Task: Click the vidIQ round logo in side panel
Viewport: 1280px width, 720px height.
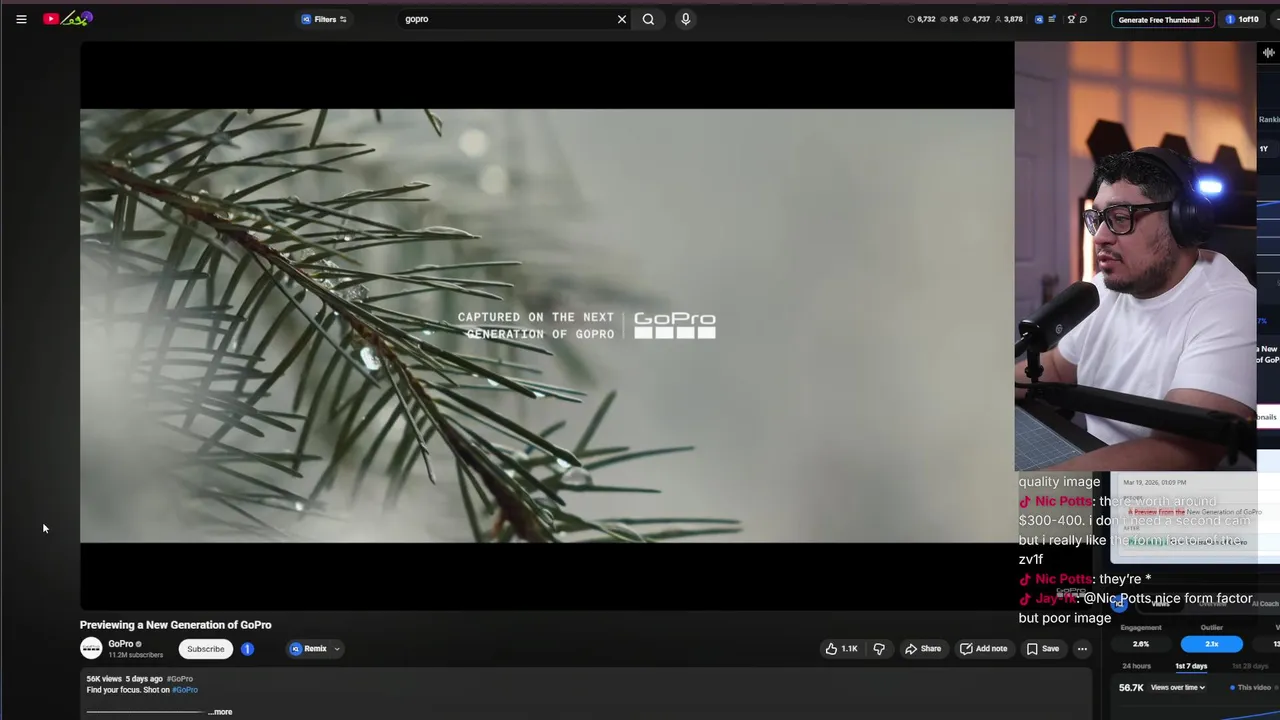Action: [x=1119, y=603]
